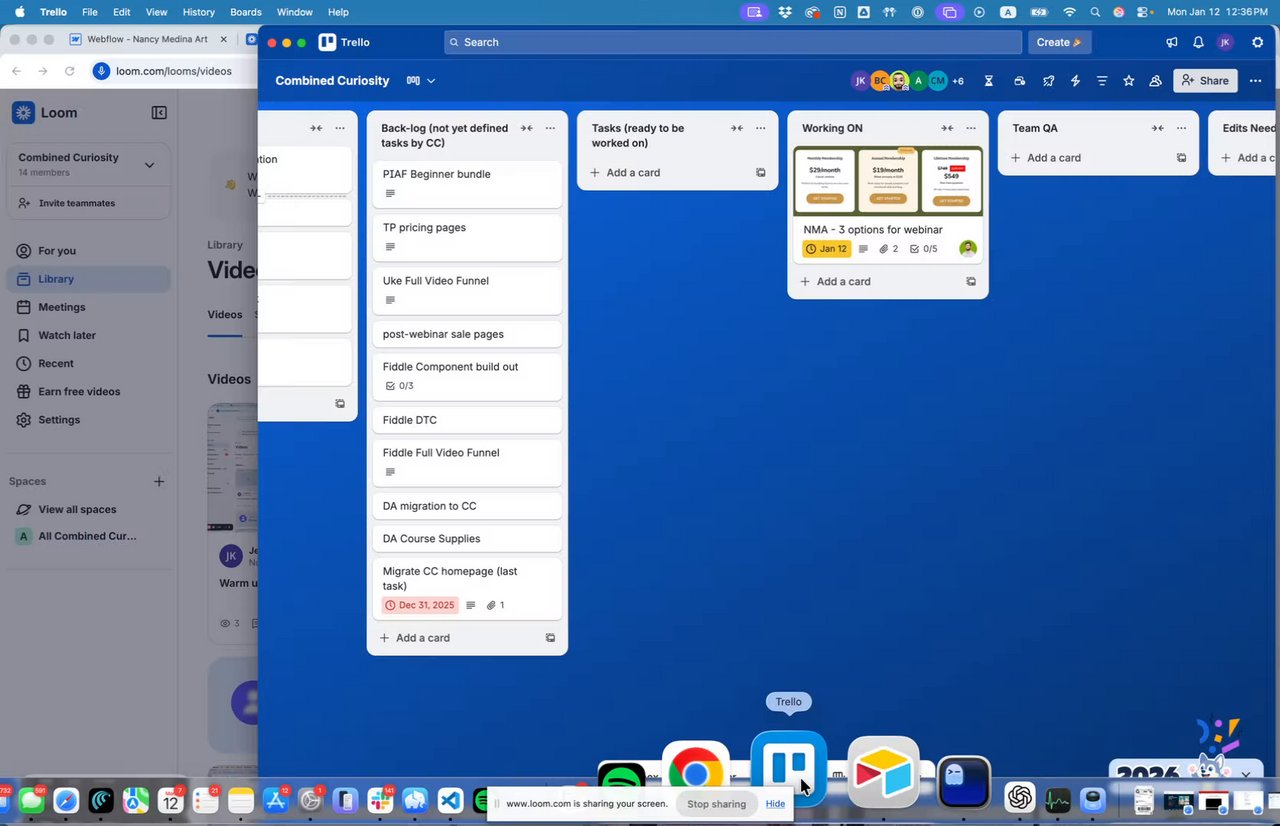Open the DA Course Supplies card
This screenshot has height=826, width=1280.
tap(467, 539)
